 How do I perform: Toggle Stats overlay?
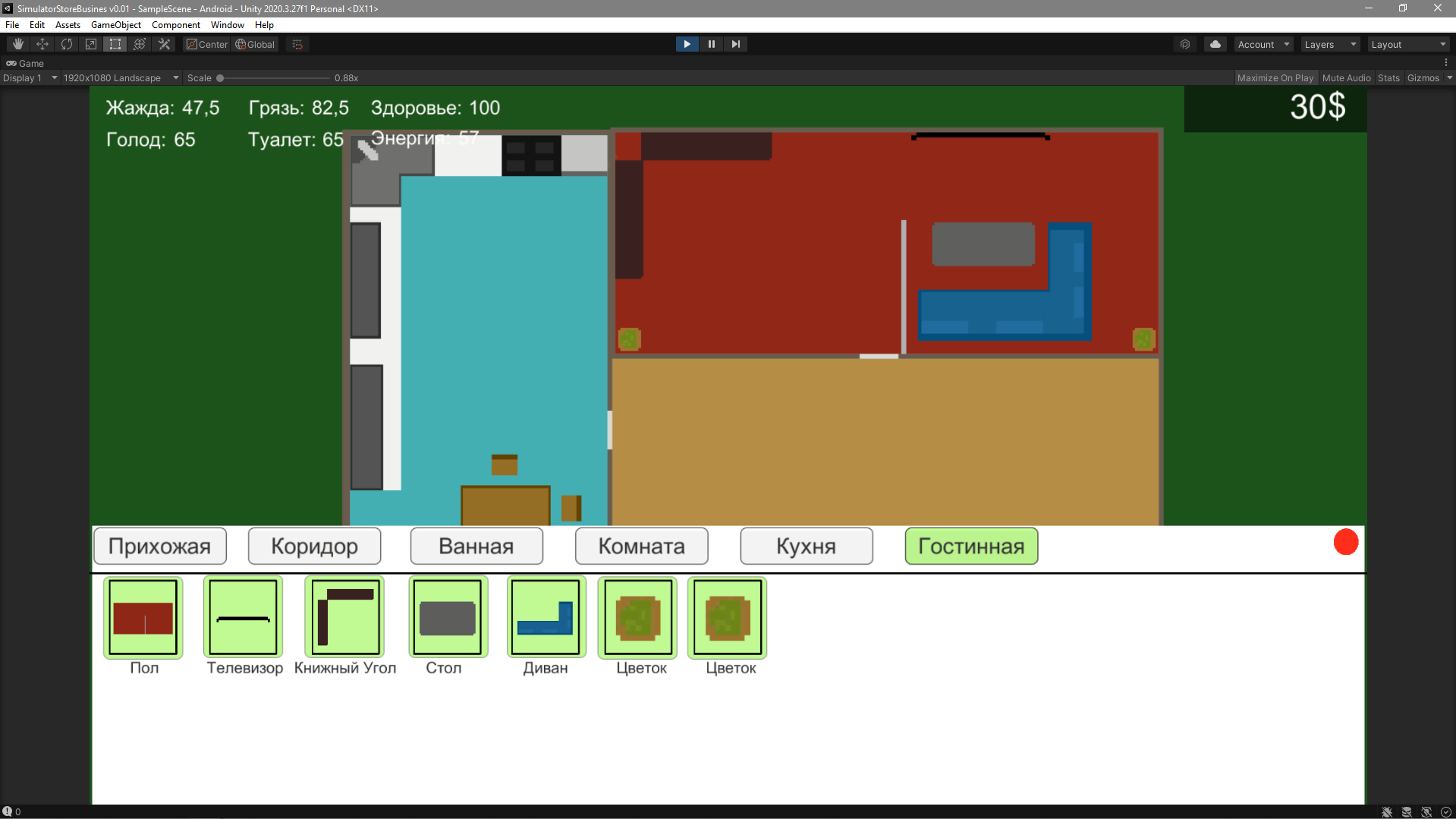[x=1388, y=77]
